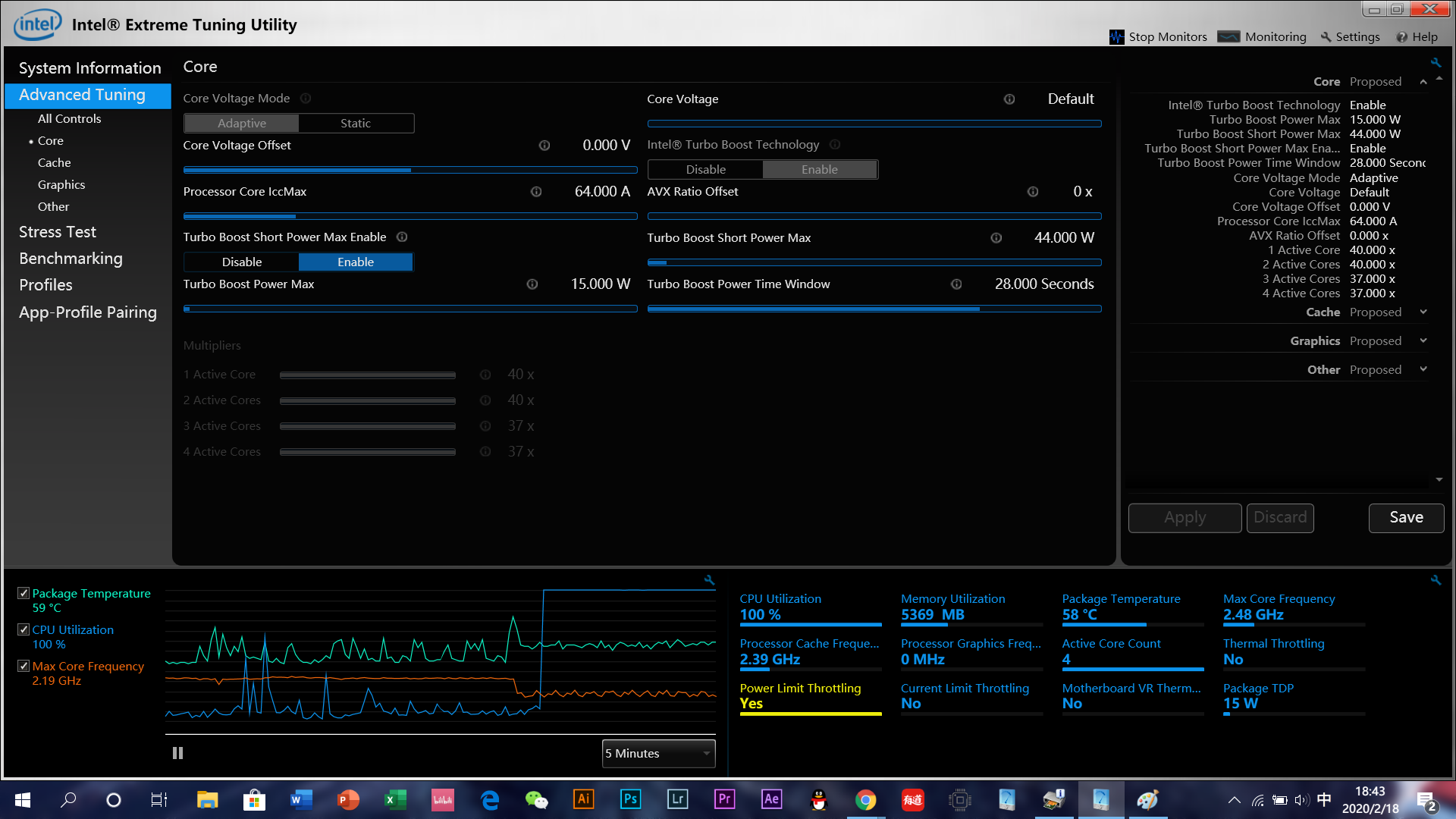Click the Stop Monitors waveform icon
The height and width of the screenshot is (819, 1456).
tap(1117, 36)
